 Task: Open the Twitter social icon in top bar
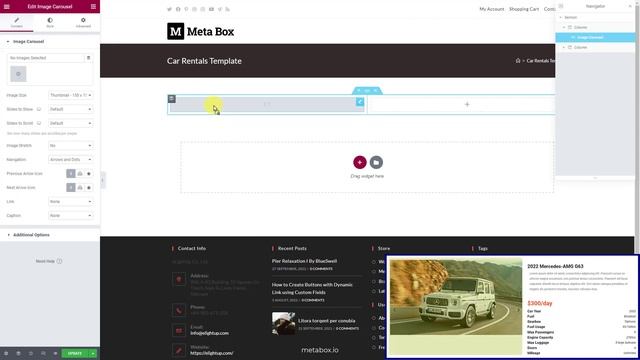pyautogui.click(x=169, y=9)
